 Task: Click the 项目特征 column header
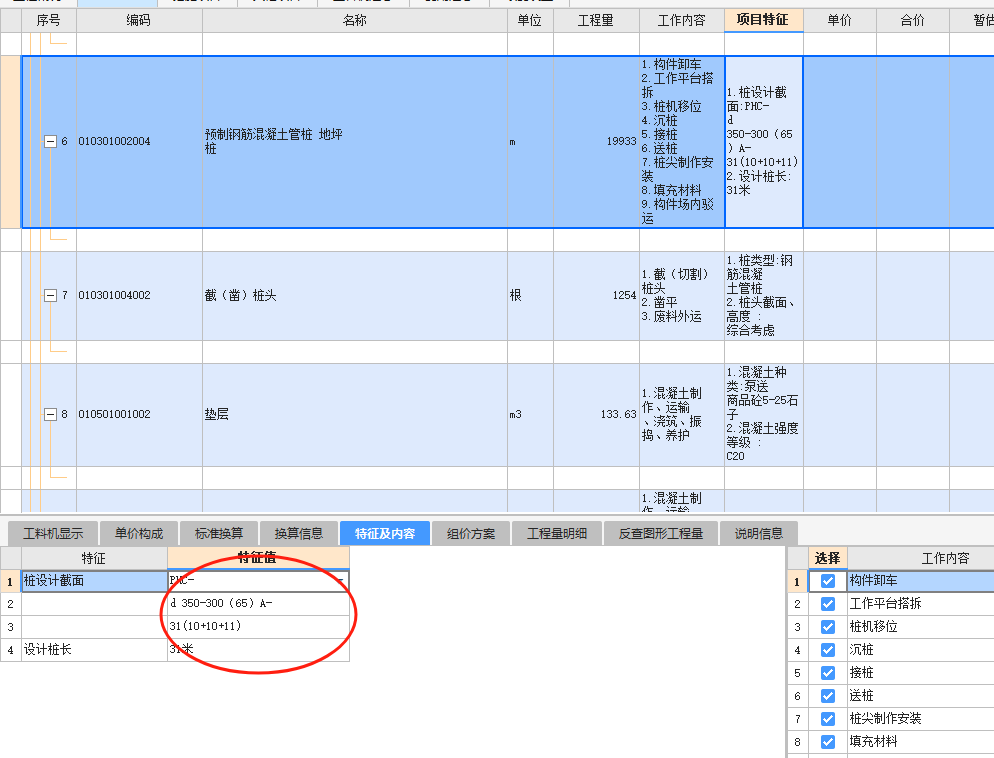pos(763,20)
